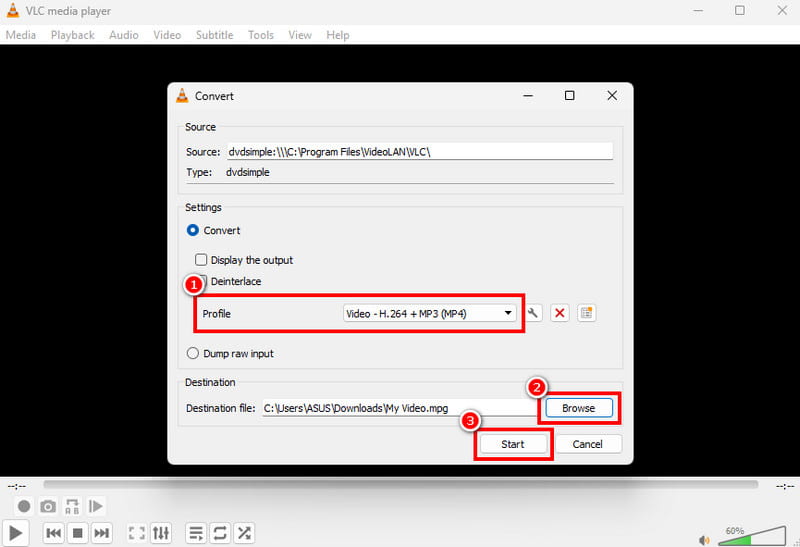This screenshot has width=800, height=547.
Task: Select Dump raw input radio button
Action: pyautogui.click(x=192, y=353)
